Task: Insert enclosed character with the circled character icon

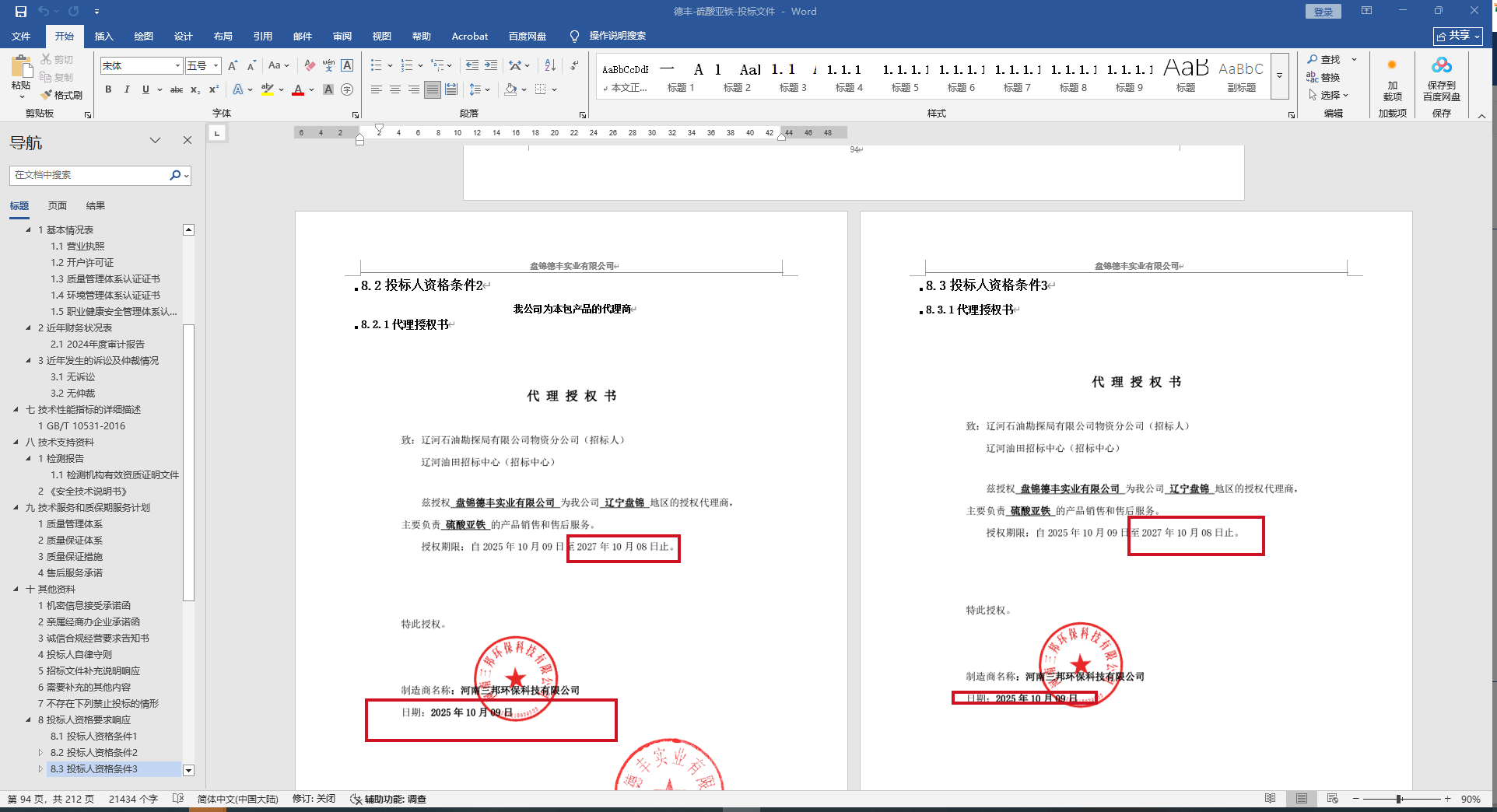Action: click(347, 89)
